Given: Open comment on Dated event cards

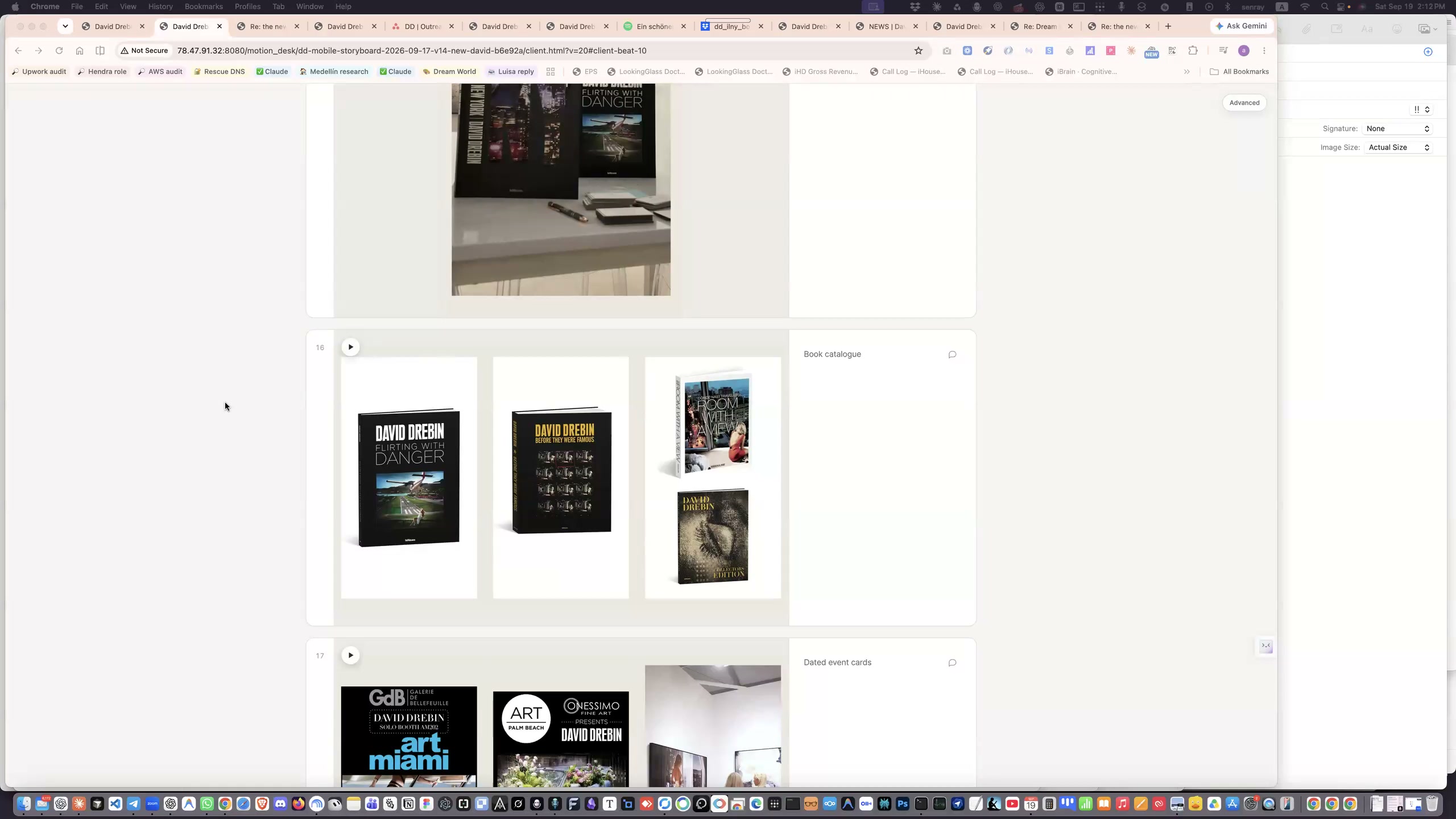Looking at the screenshot, I should (952, 663).
